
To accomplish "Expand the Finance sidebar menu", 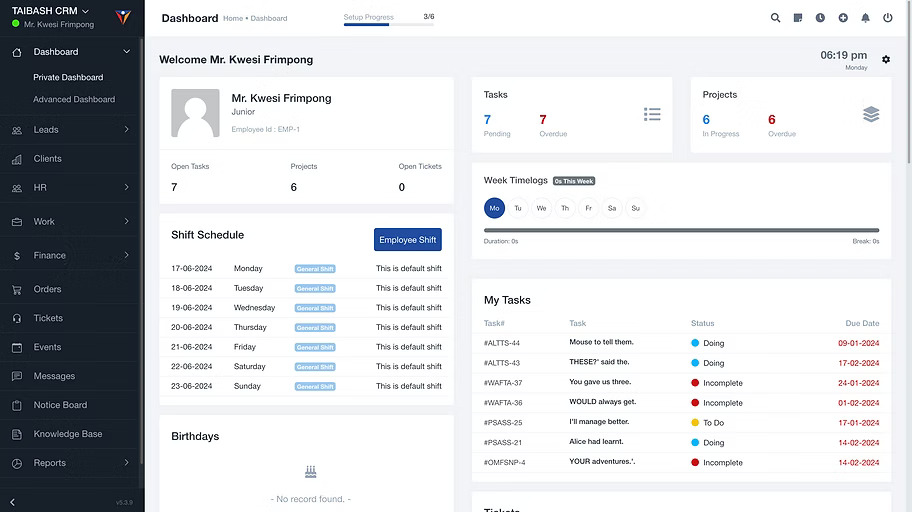I will tap(70, 256).
